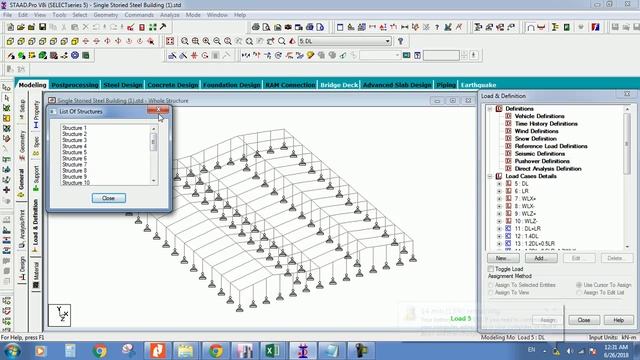This screenshot has height=360, width=640.
Task: Select Seismic Definitions tree item
Action: tap(540, 153)
